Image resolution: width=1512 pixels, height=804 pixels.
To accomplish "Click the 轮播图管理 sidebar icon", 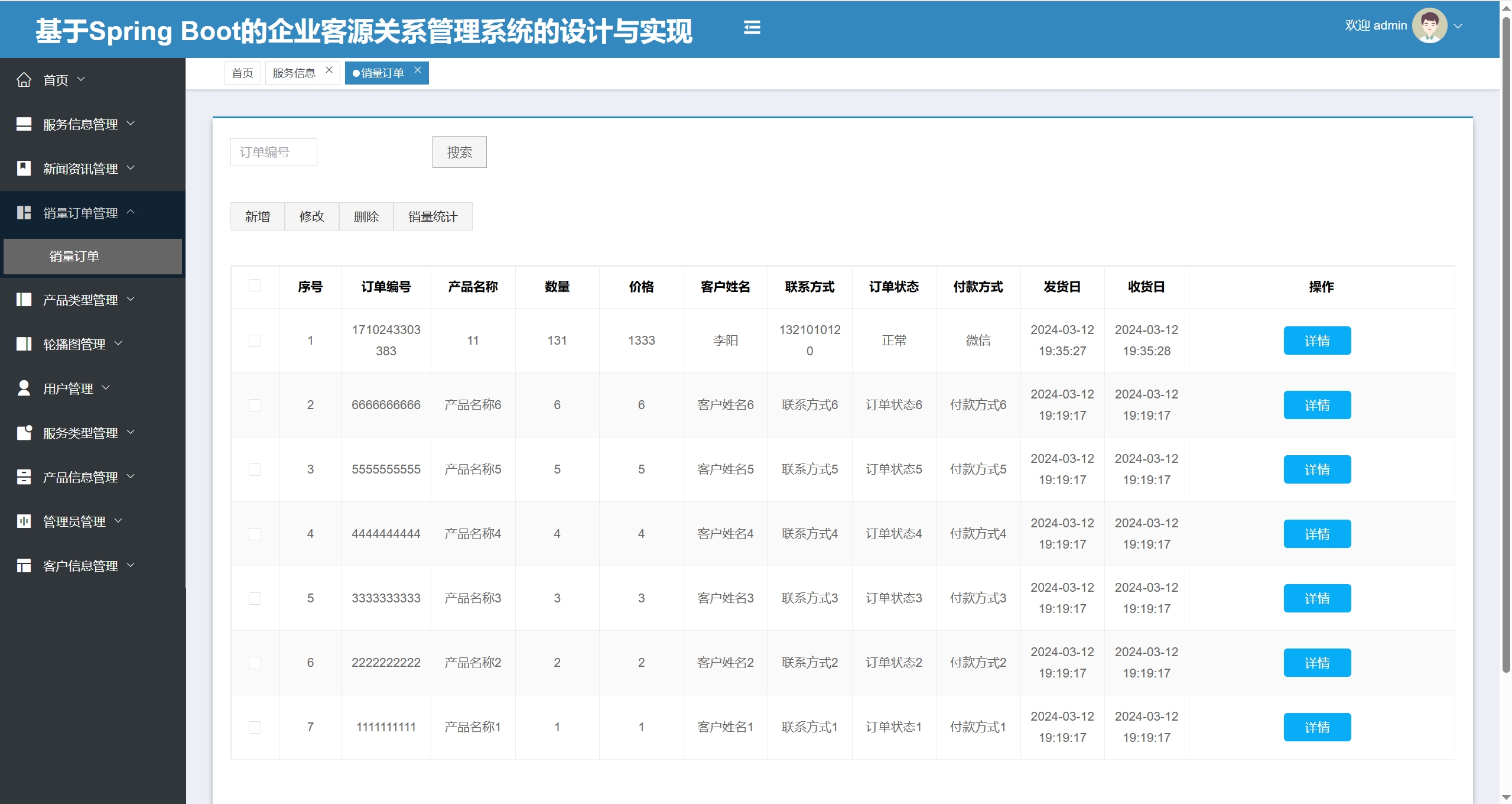I will click(24, 344).
